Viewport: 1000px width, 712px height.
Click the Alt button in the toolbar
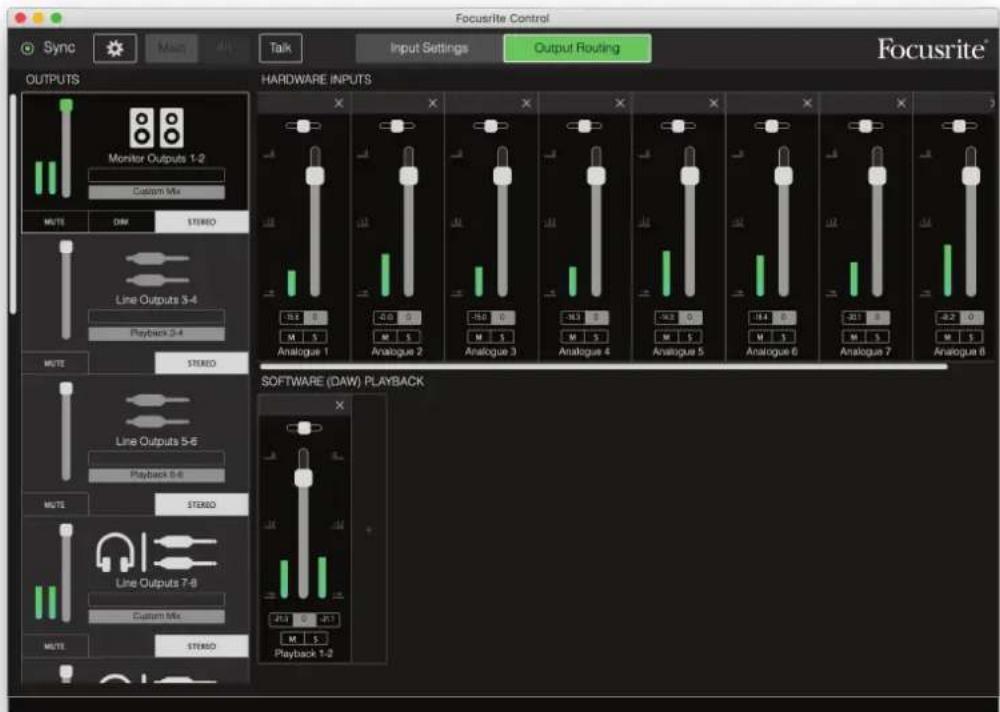click(223, 48)
